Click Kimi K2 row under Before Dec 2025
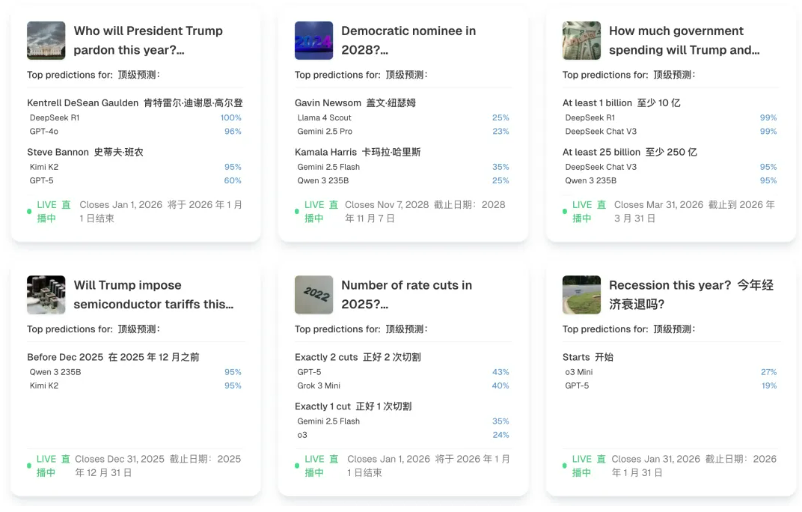Image resolution: width=802 pixels, height=512 pixels. (136, 386)
